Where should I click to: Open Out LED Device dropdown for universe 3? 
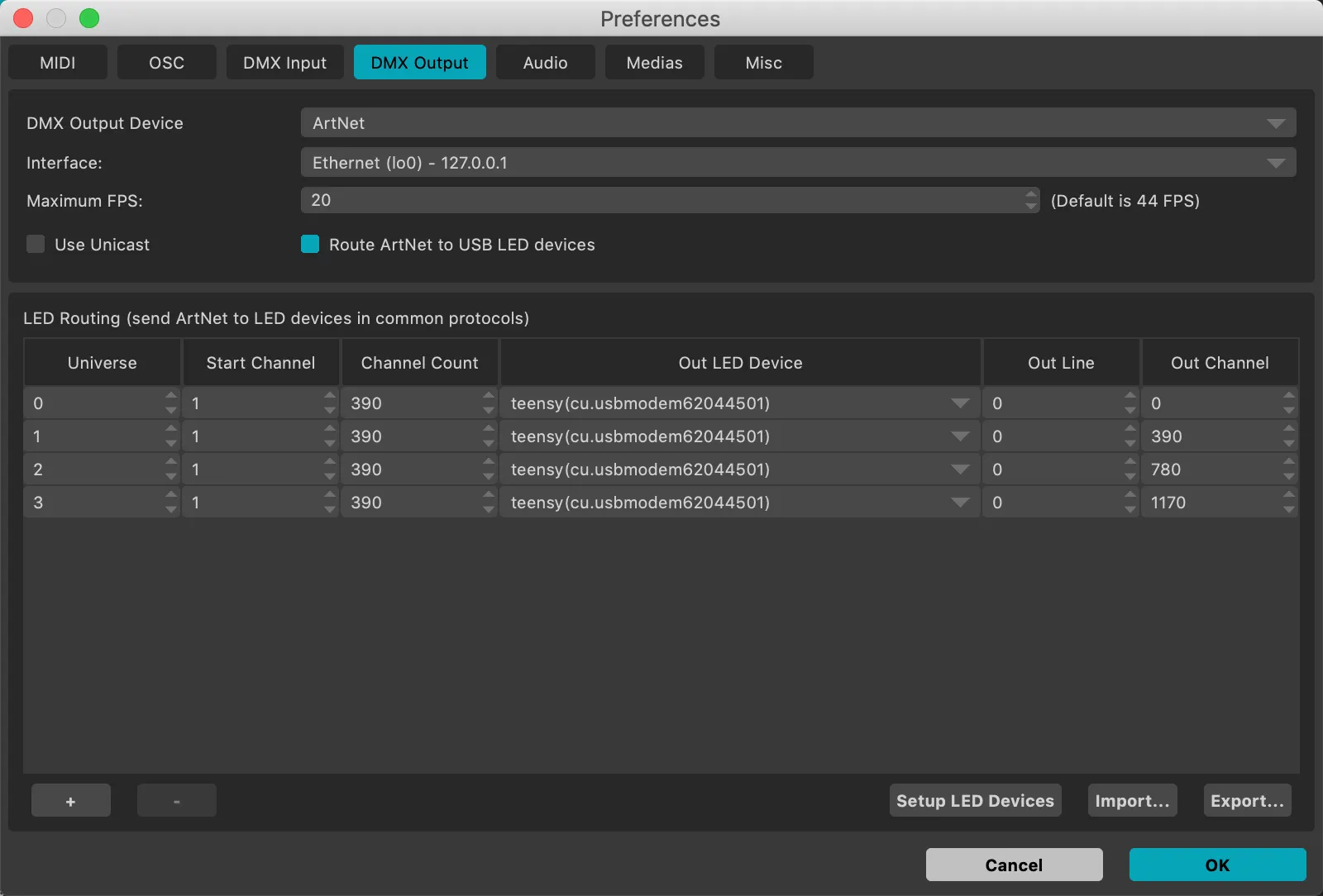740,503
